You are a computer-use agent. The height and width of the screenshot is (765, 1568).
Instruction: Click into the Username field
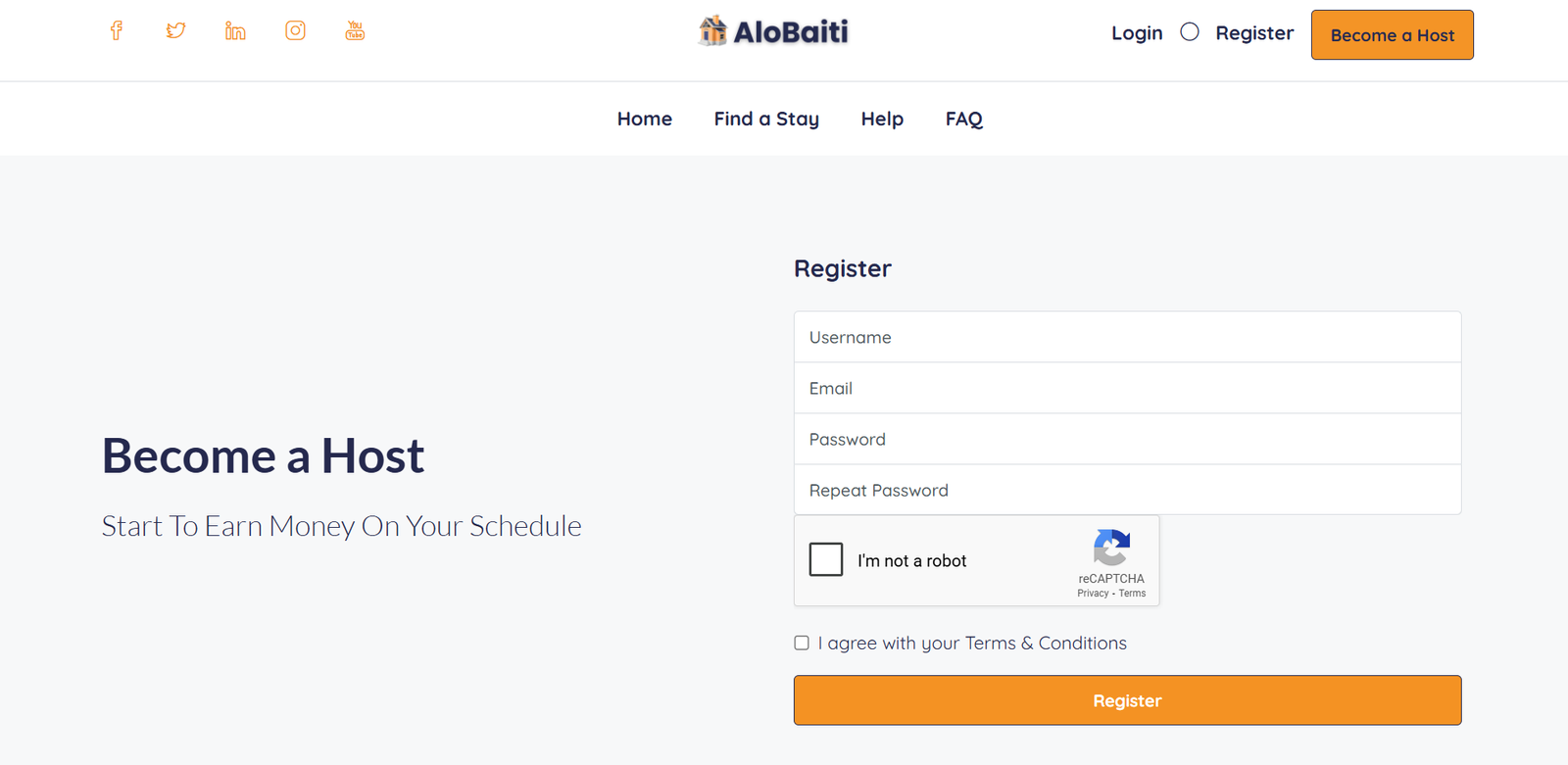1127,337
